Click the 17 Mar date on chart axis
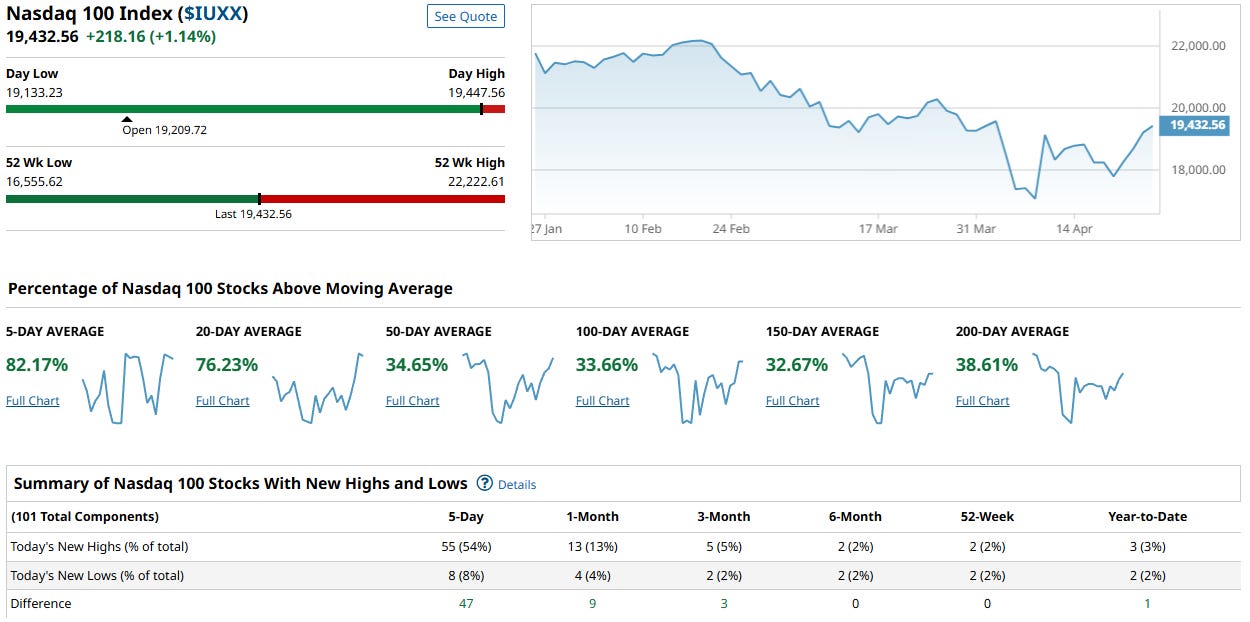Screen dimensions: 1250x622 click(878, 229)
